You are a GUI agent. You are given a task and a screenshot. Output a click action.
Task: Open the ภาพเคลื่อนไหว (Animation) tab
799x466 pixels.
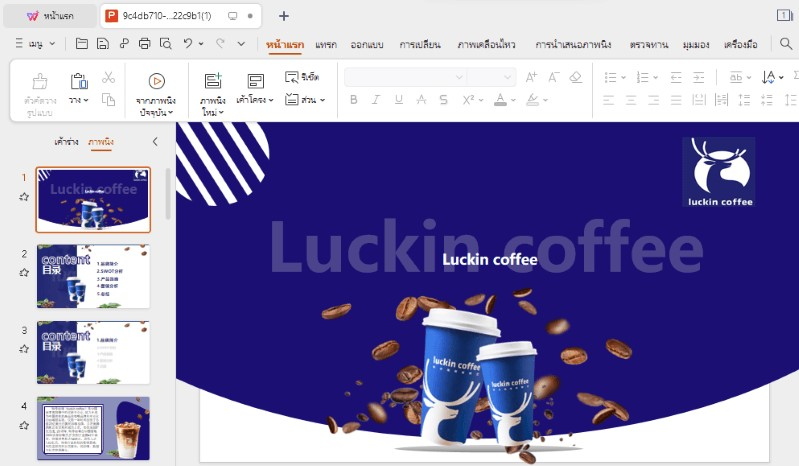pyautogui.click(x=486, y=45)
